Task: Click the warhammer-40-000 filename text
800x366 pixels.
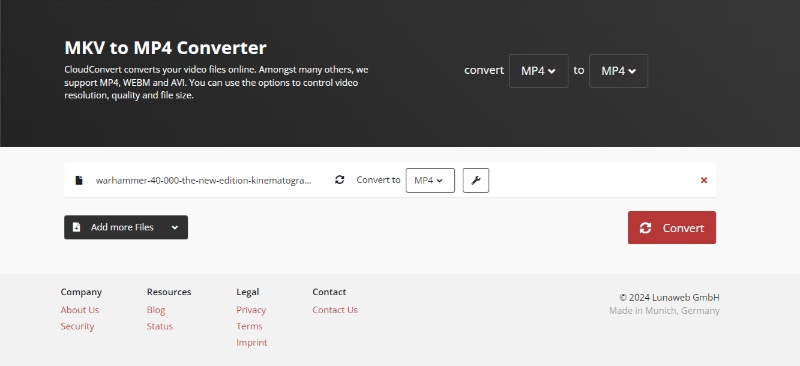Action: click(x=204, y=180)
